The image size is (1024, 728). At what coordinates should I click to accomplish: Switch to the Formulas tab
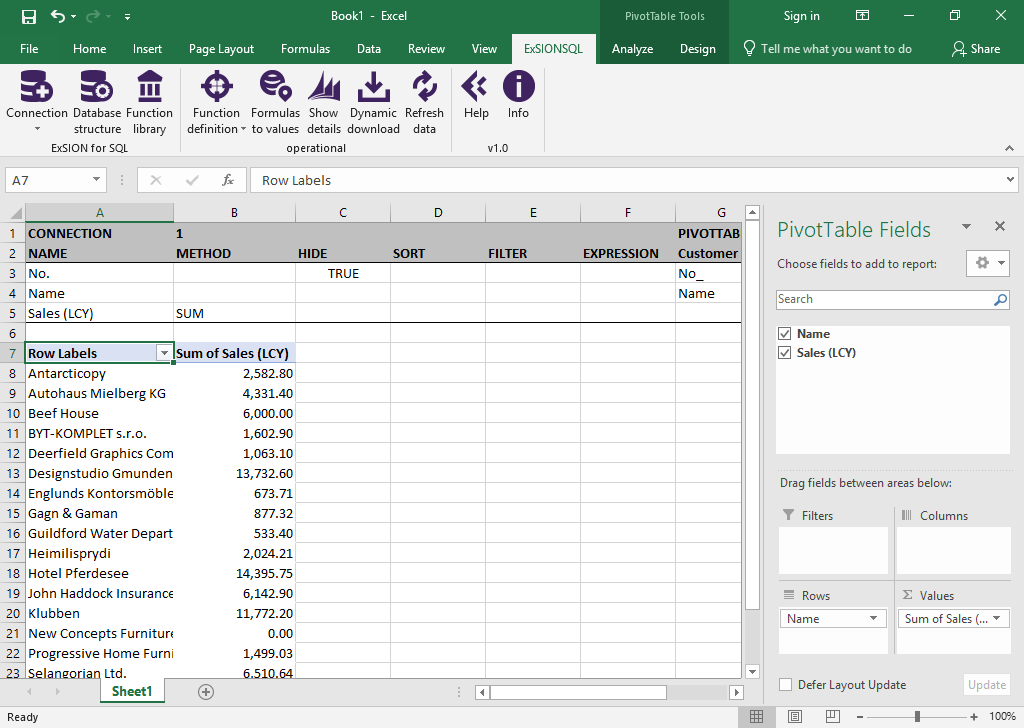[x=305, y=48]
